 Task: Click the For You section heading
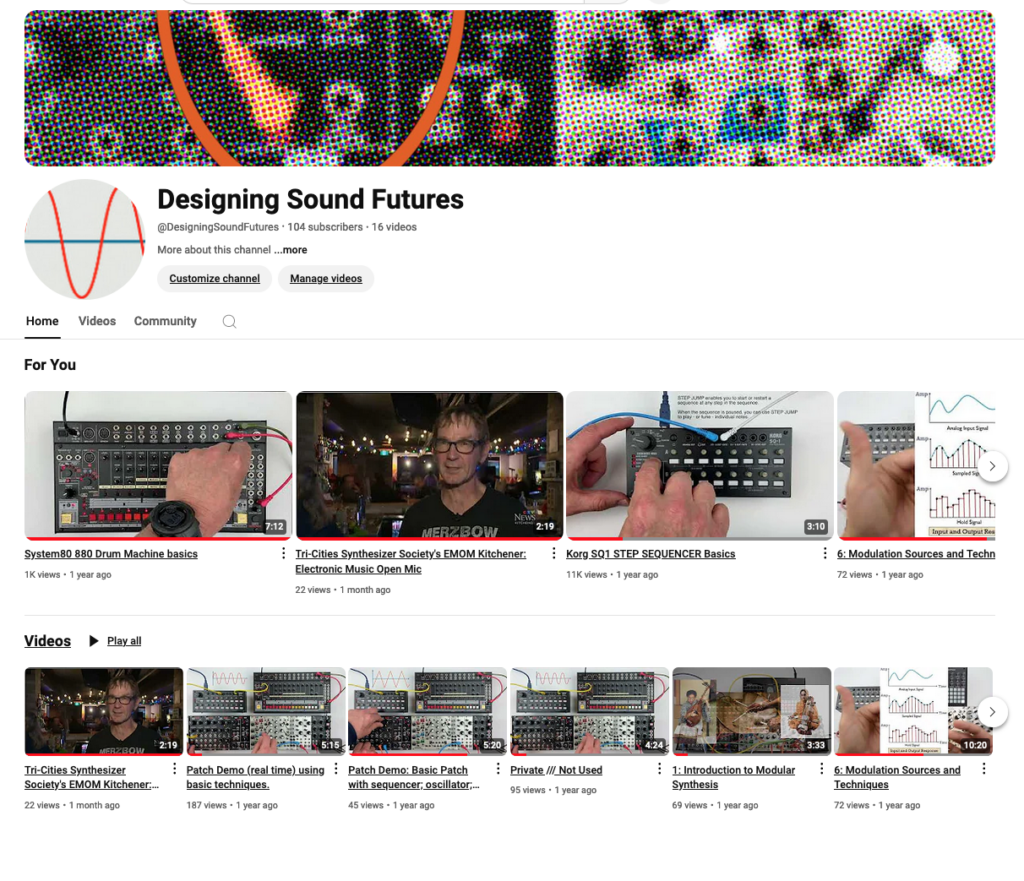click(x=50, y=365)
